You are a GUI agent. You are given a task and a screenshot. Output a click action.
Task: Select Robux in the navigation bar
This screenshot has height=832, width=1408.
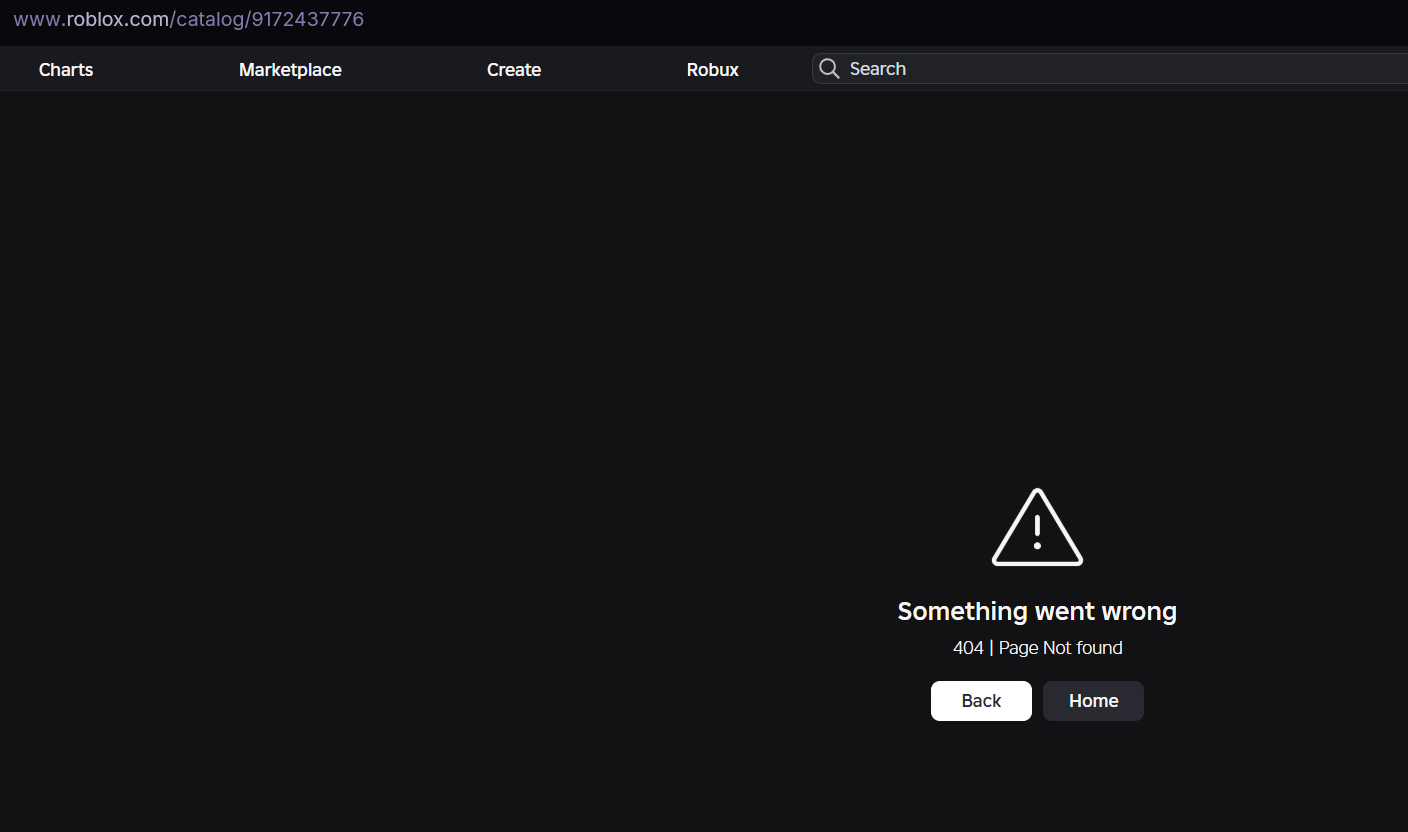point(713,70)
